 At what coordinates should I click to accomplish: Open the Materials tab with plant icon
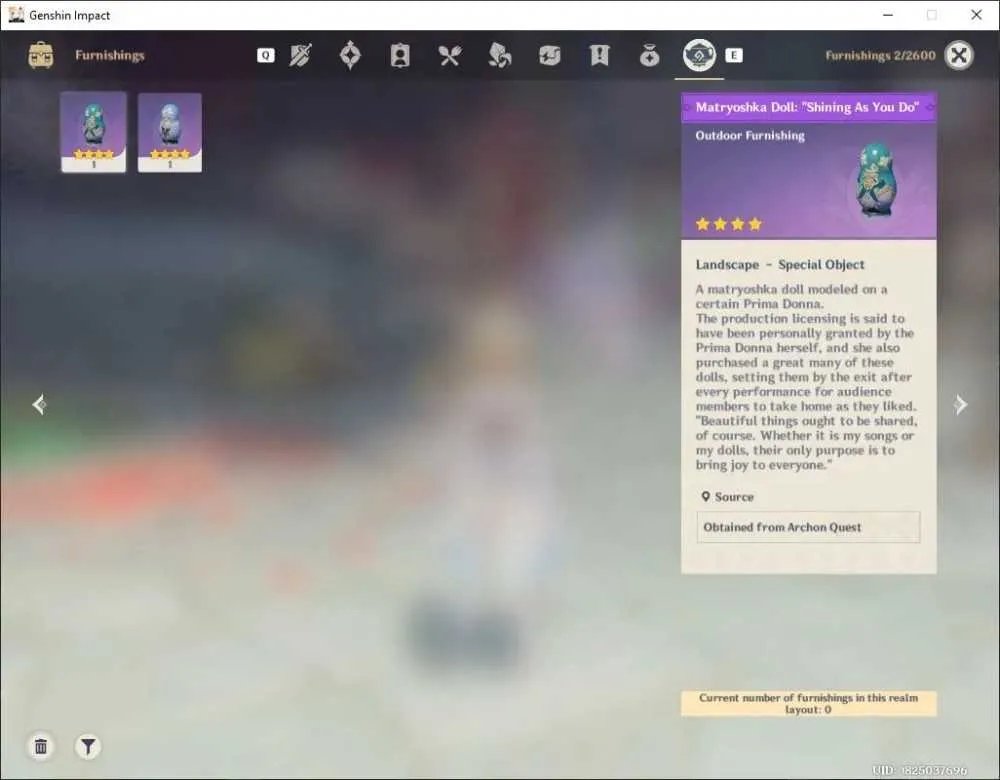click(499, 55)
